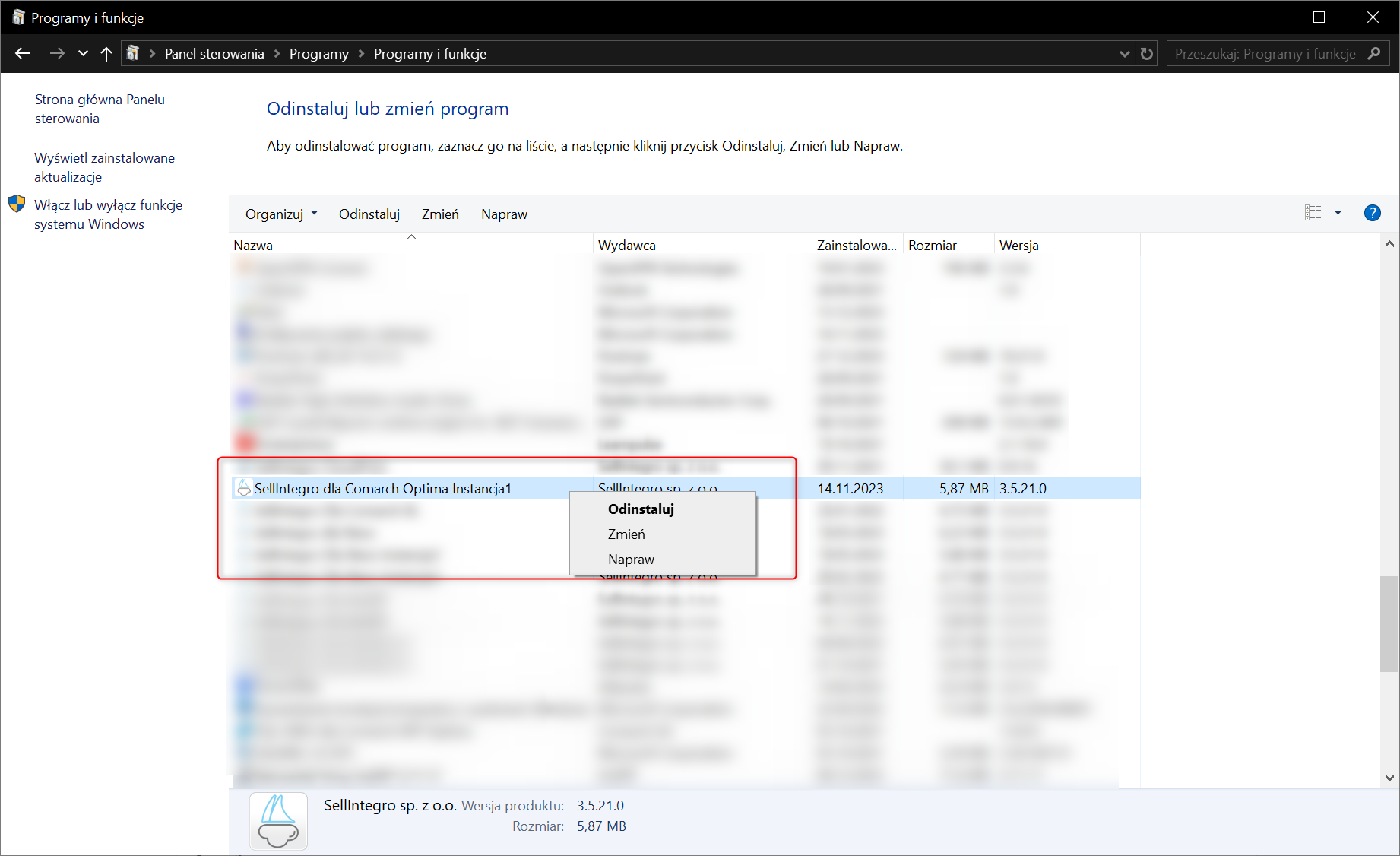This screenshot has height=856, width=1400.
Task: Click the Napraw toolbar button
Action: coord(504,214)
